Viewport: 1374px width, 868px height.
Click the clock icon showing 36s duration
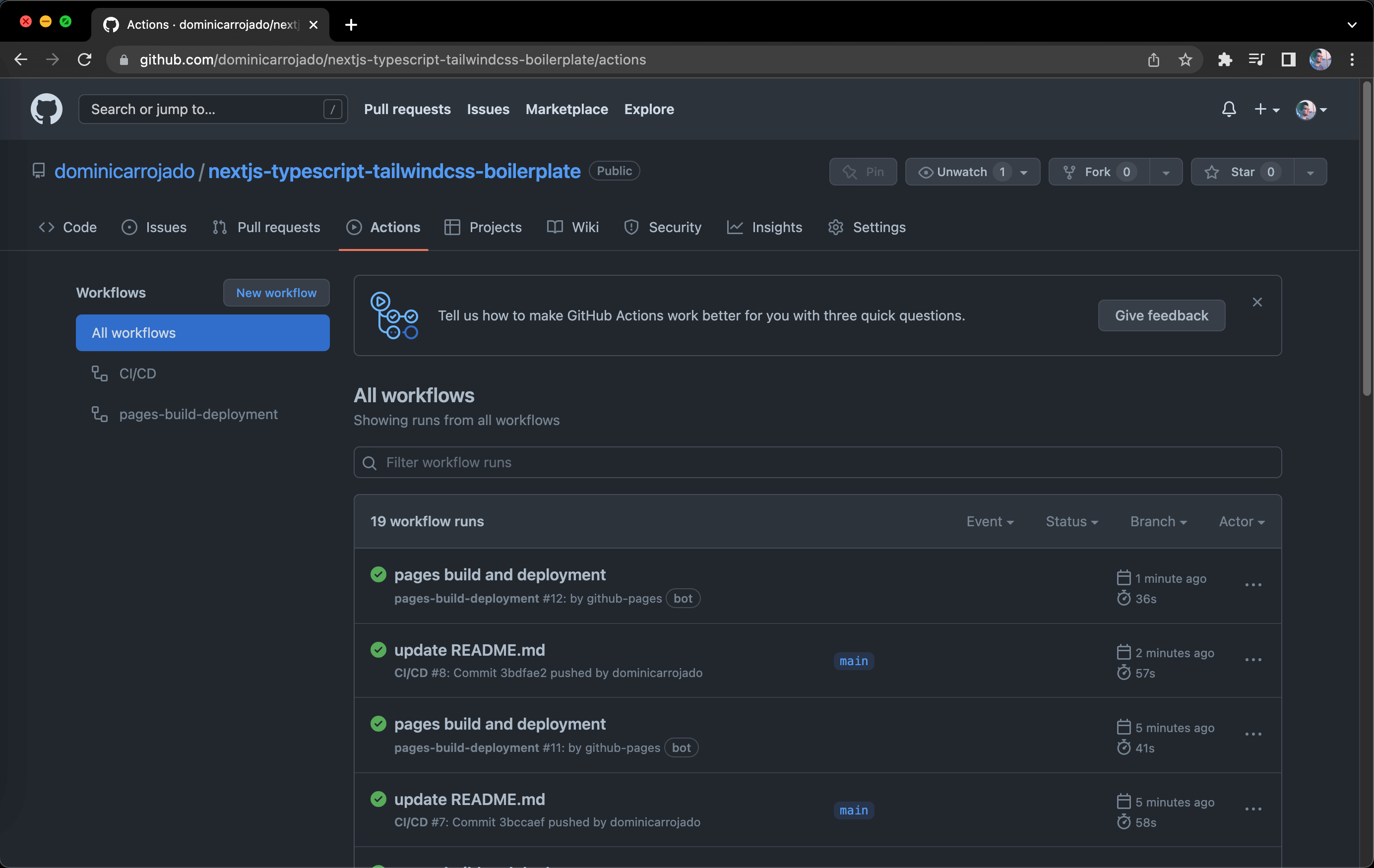(1123, 597)
